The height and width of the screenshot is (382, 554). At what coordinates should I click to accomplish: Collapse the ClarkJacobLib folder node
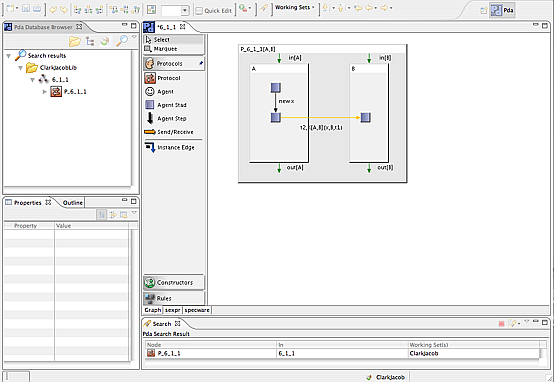click(20, 67)
